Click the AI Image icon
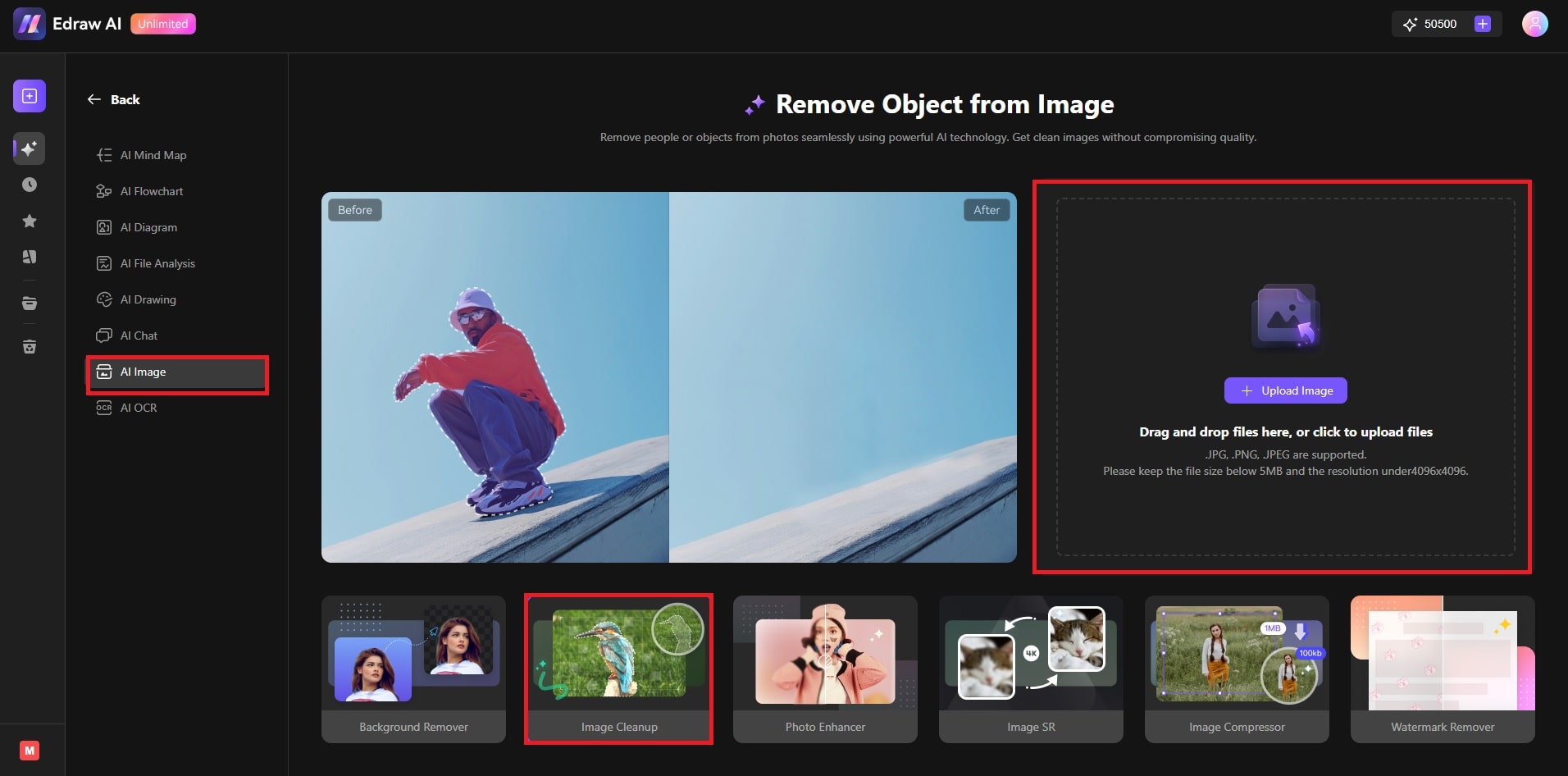The height and width of the screenshot is (776, 1568). pyautogui.click(x=104, y=372)
